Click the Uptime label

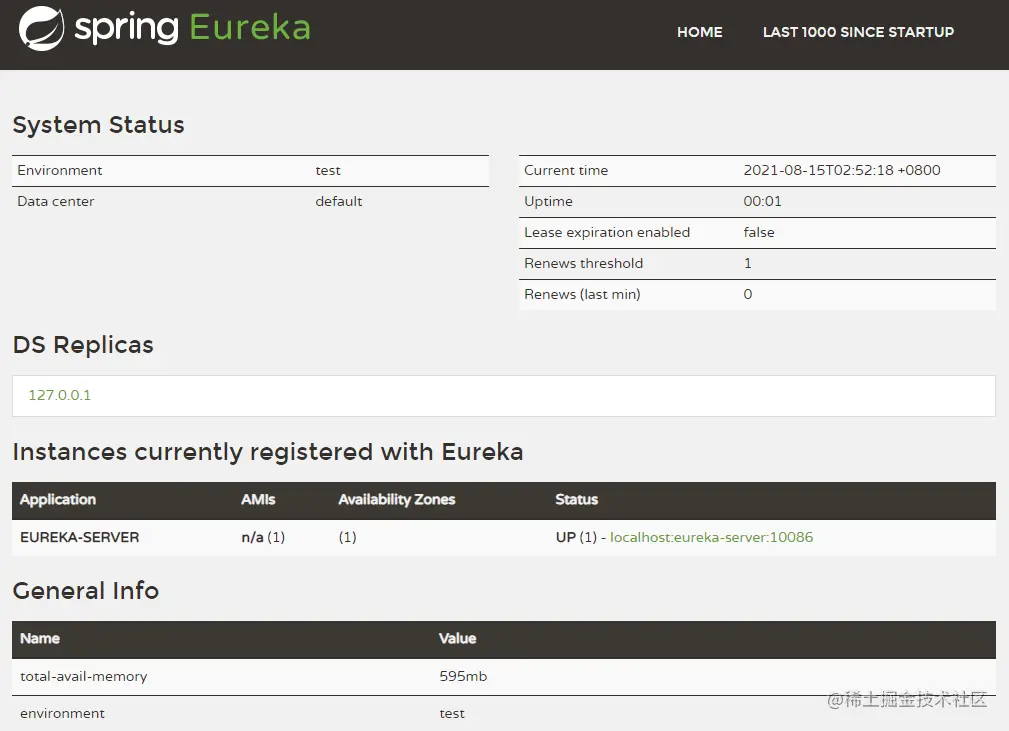548,201
